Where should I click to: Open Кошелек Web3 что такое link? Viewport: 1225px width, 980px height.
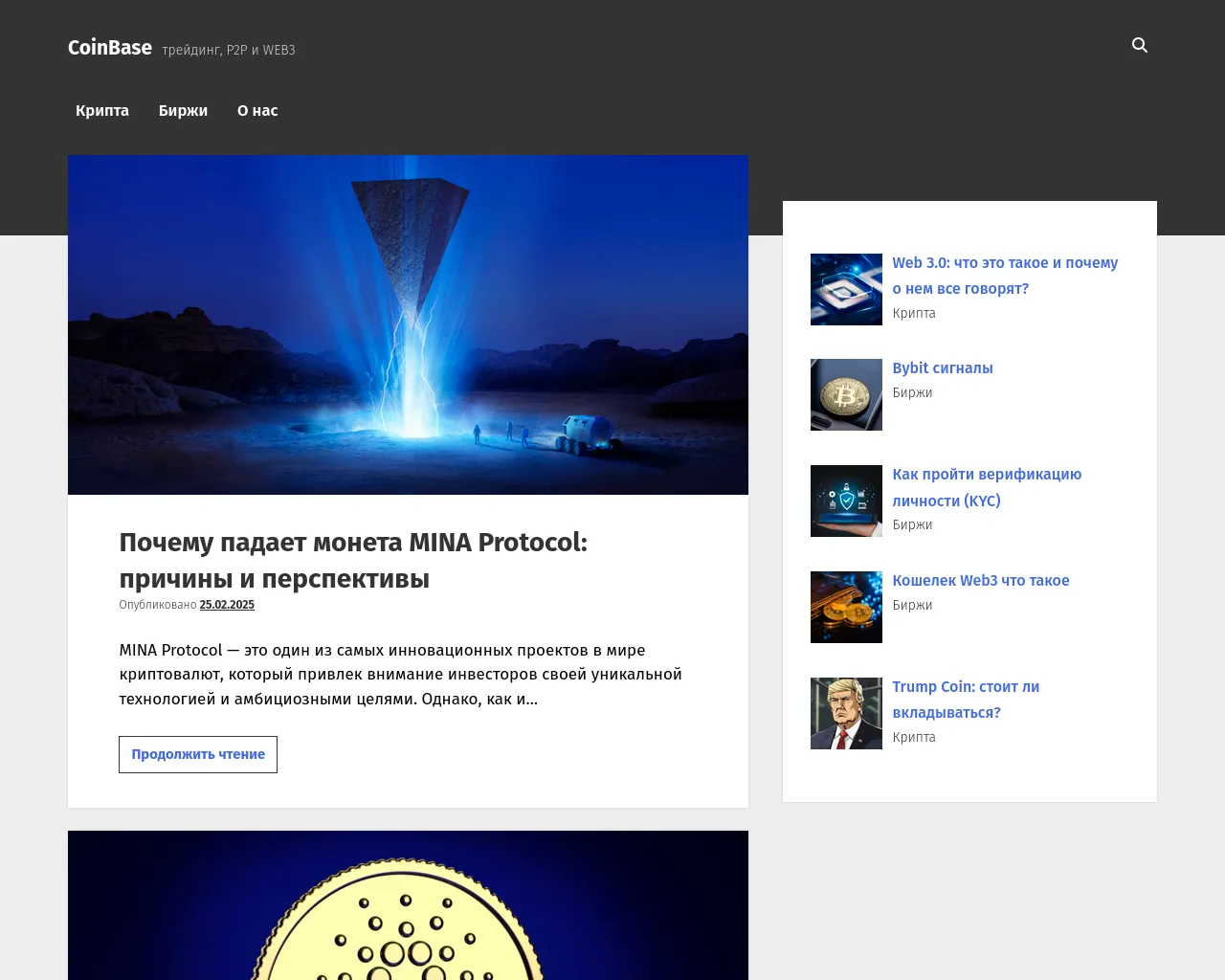[x=981, y=580]
